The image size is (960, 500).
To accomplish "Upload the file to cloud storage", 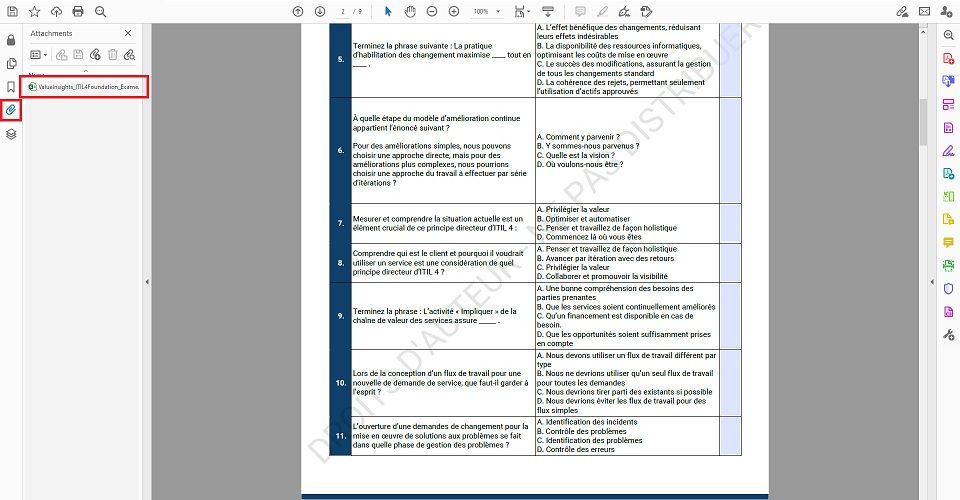I will pyautogui.click(x=56, y=11).
